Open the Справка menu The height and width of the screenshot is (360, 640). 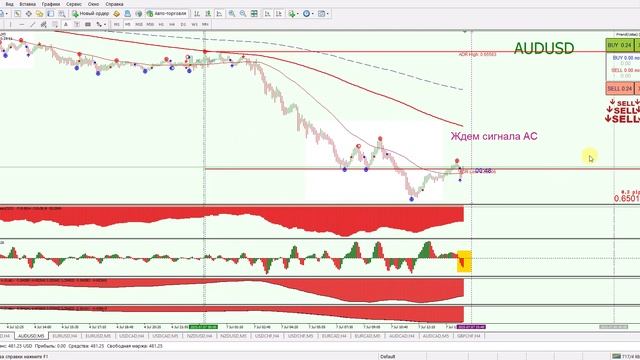(114, 4)
